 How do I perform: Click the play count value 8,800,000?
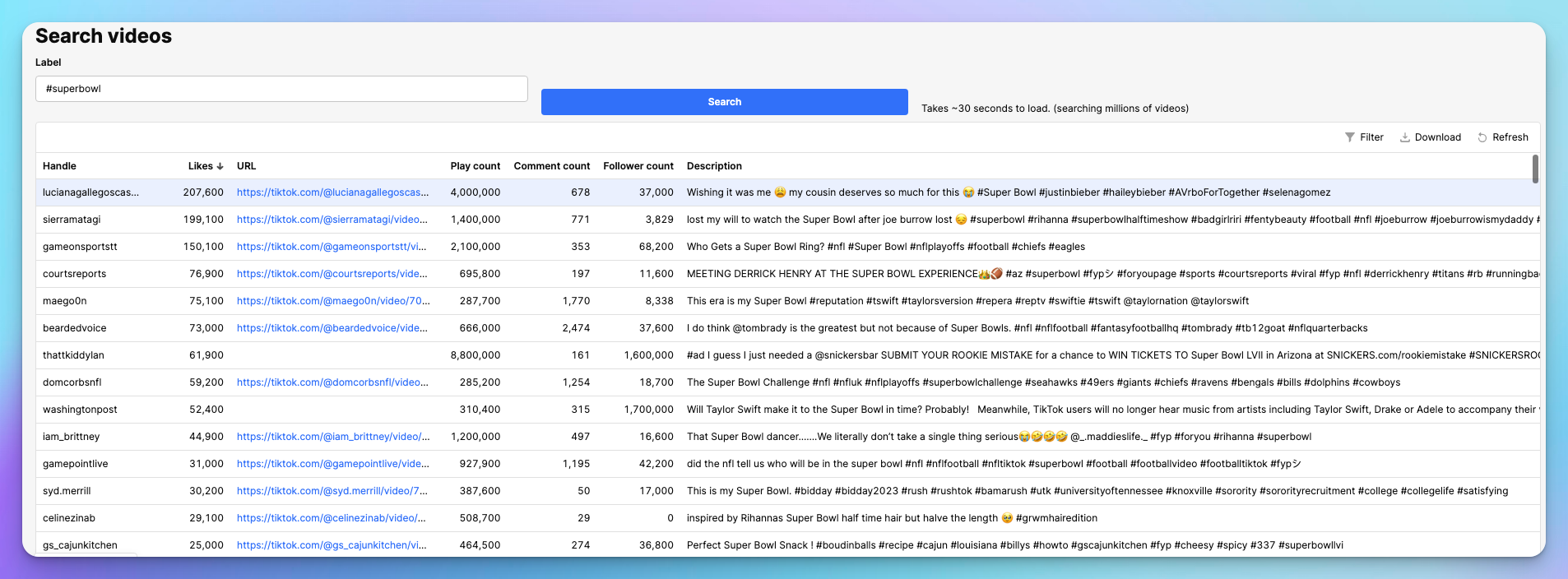(x=475, y=355)
